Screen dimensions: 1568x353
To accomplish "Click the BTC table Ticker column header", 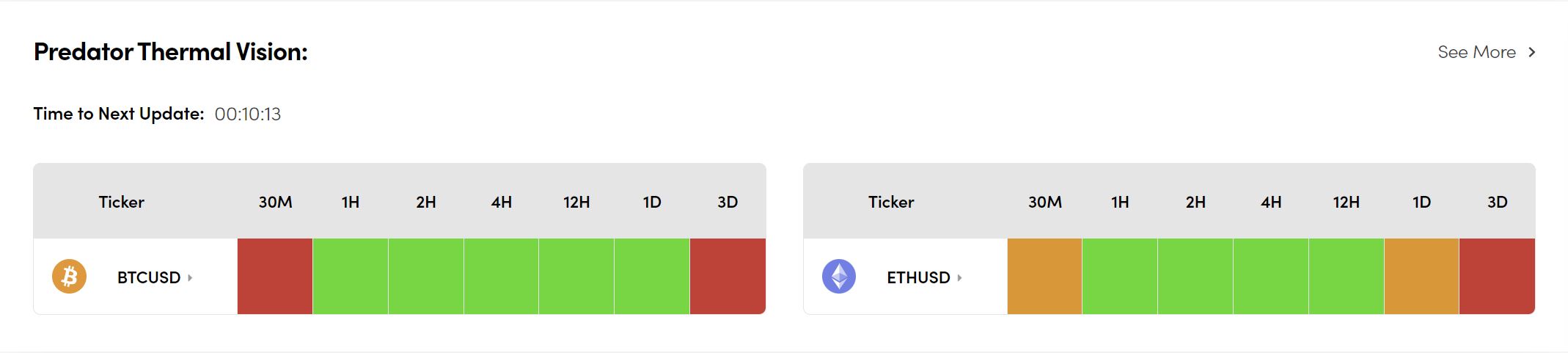I will (122, 202).
